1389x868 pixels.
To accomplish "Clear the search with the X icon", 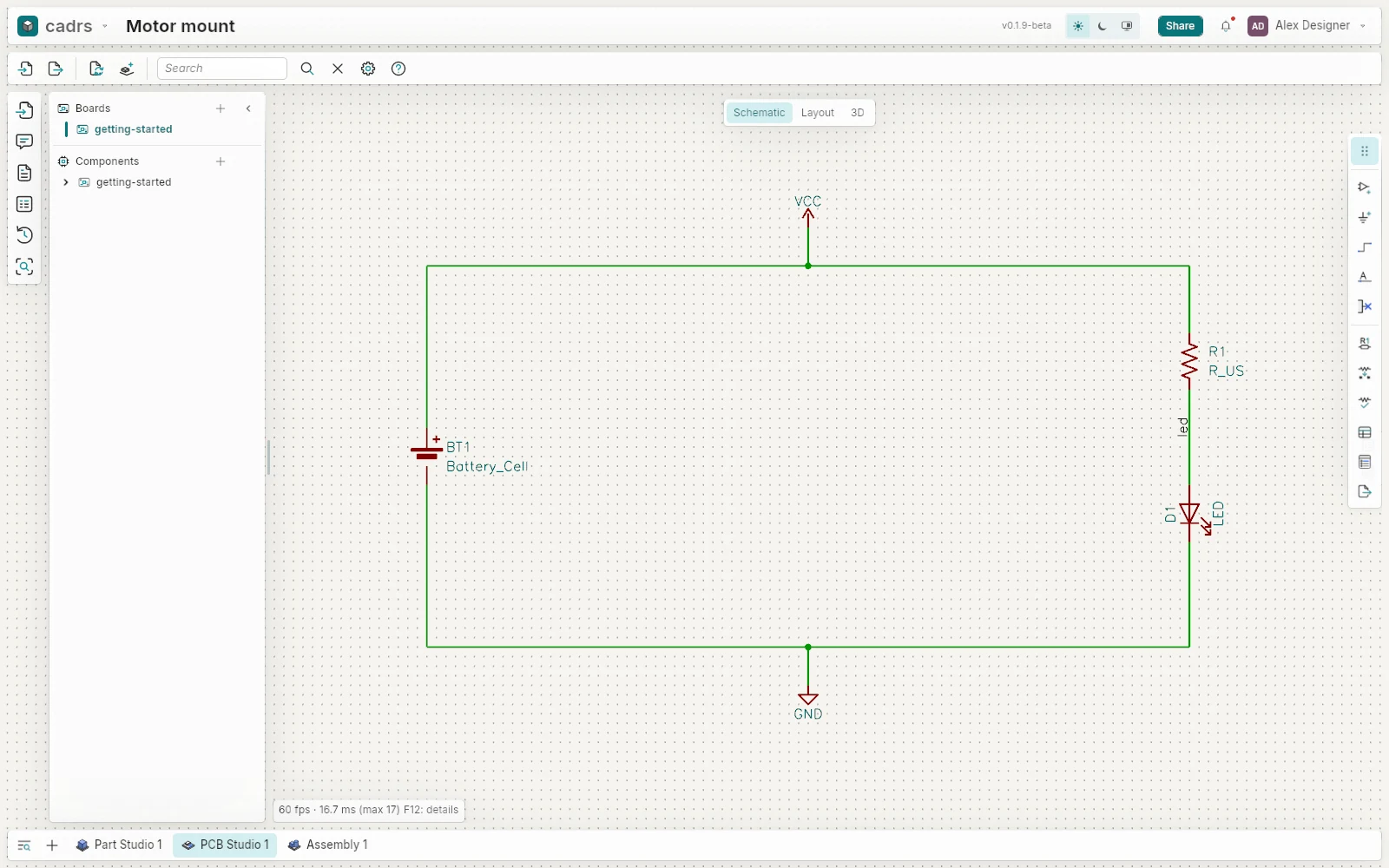I will tap(338, 69).
